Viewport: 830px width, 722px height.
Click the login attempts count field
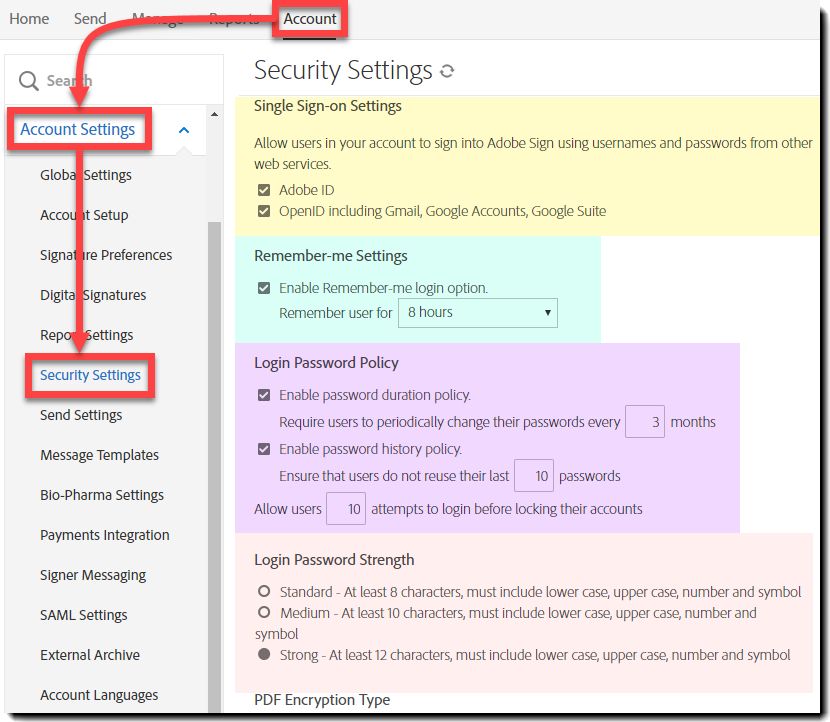click(346, 509)
